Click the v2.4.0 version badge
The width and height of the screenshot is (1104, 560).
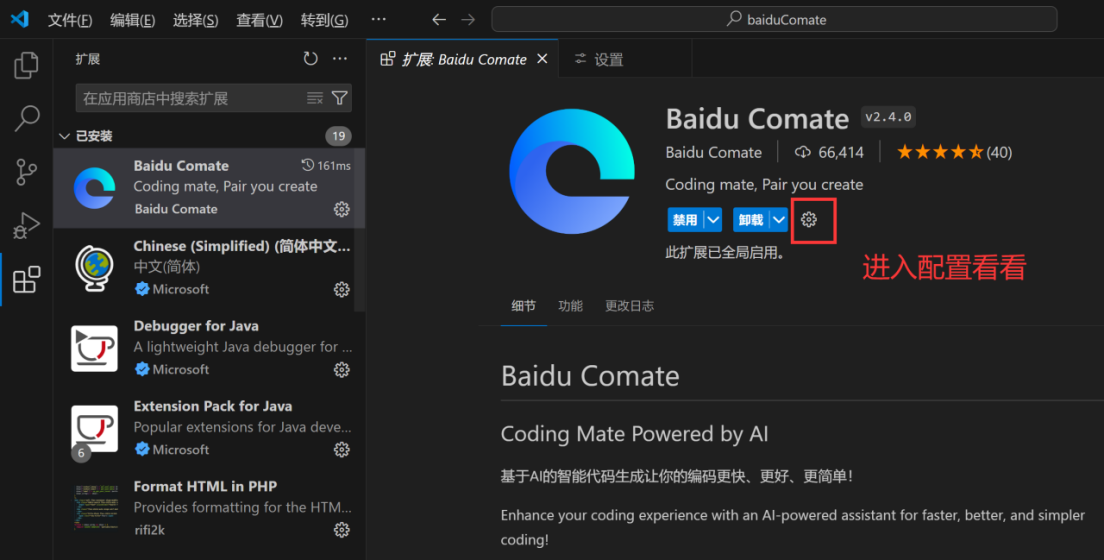888,117
